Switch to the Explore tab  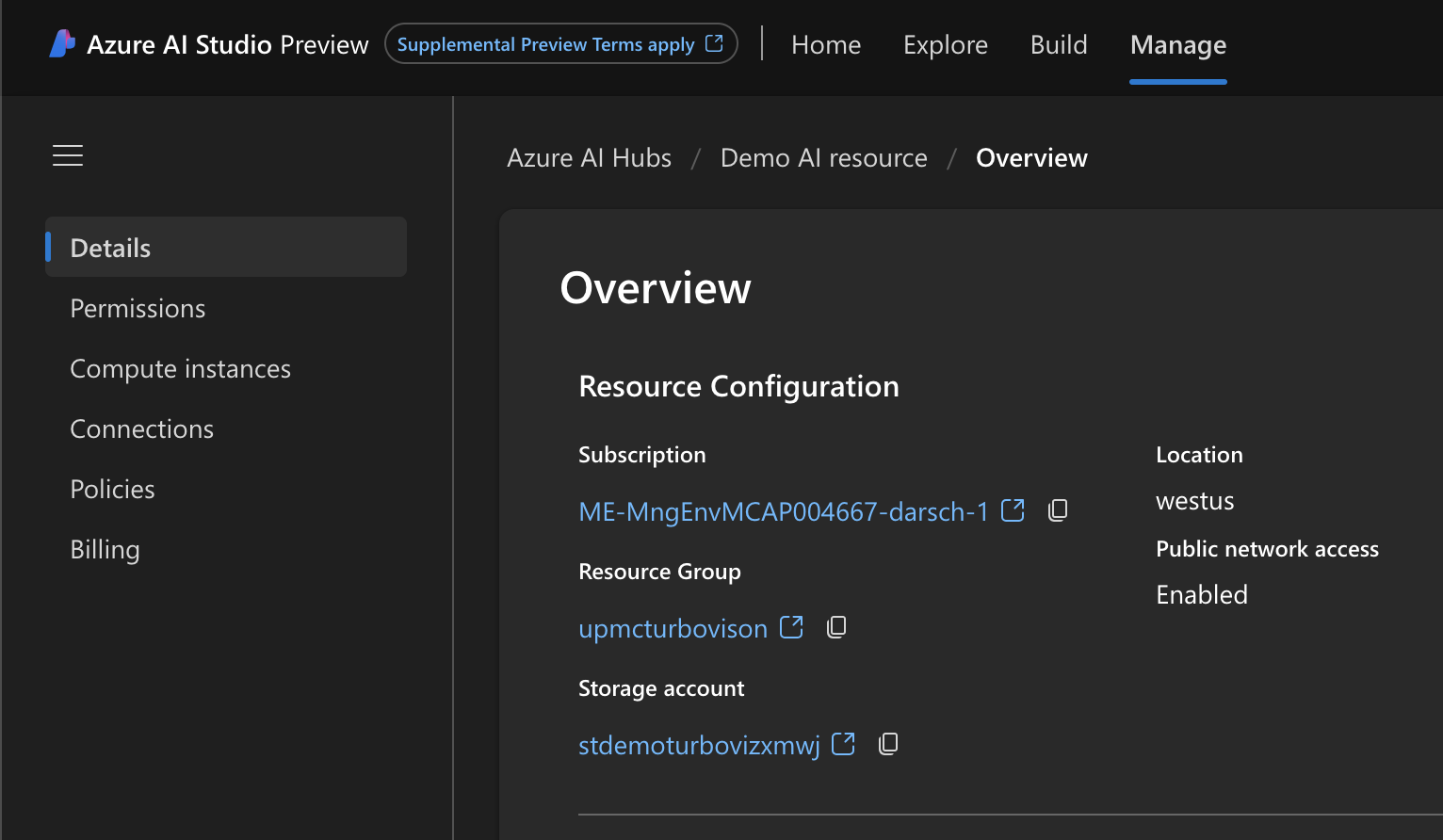point(946,44)
